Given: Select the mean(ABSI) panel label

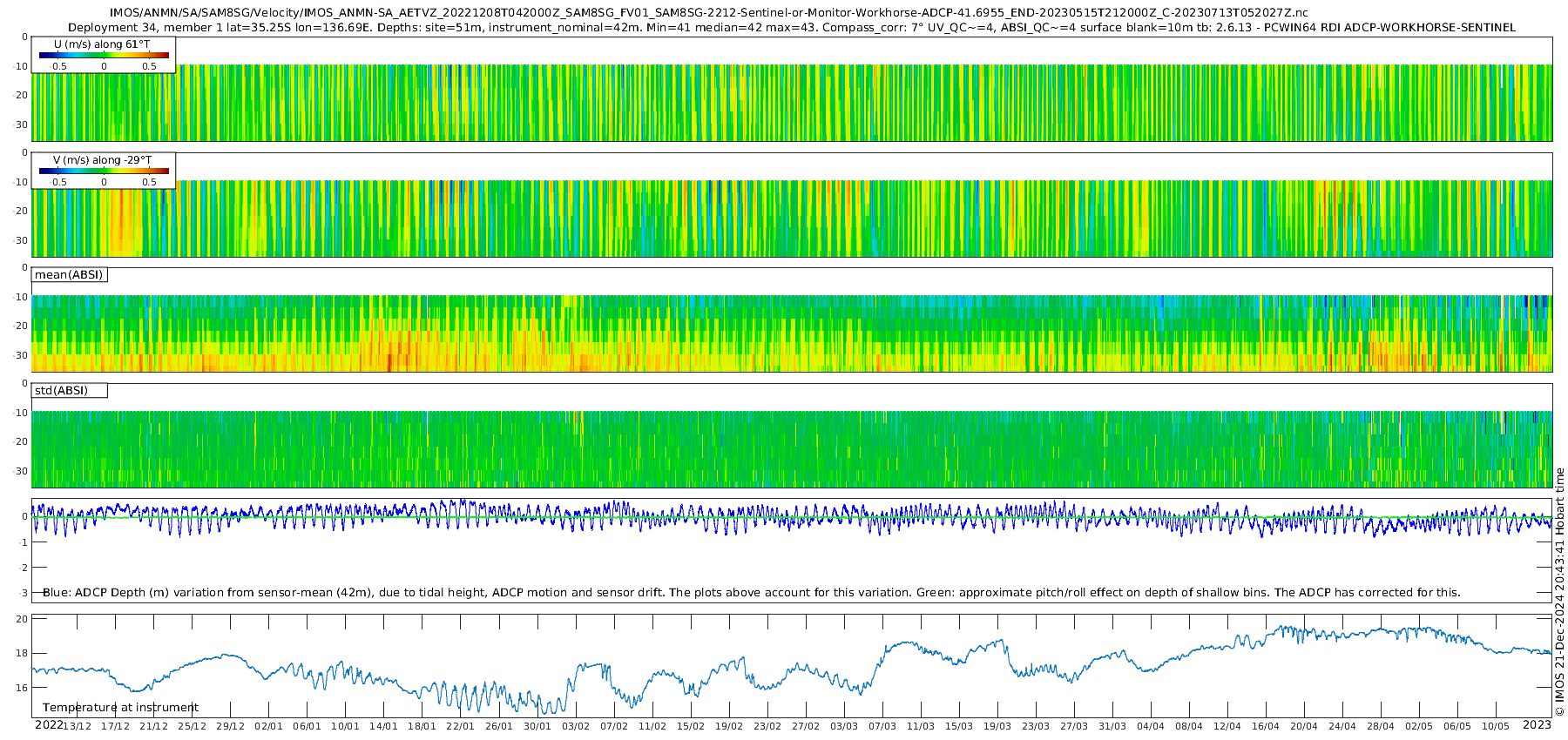Looking at the screenshot, I should tap(69, 275).
